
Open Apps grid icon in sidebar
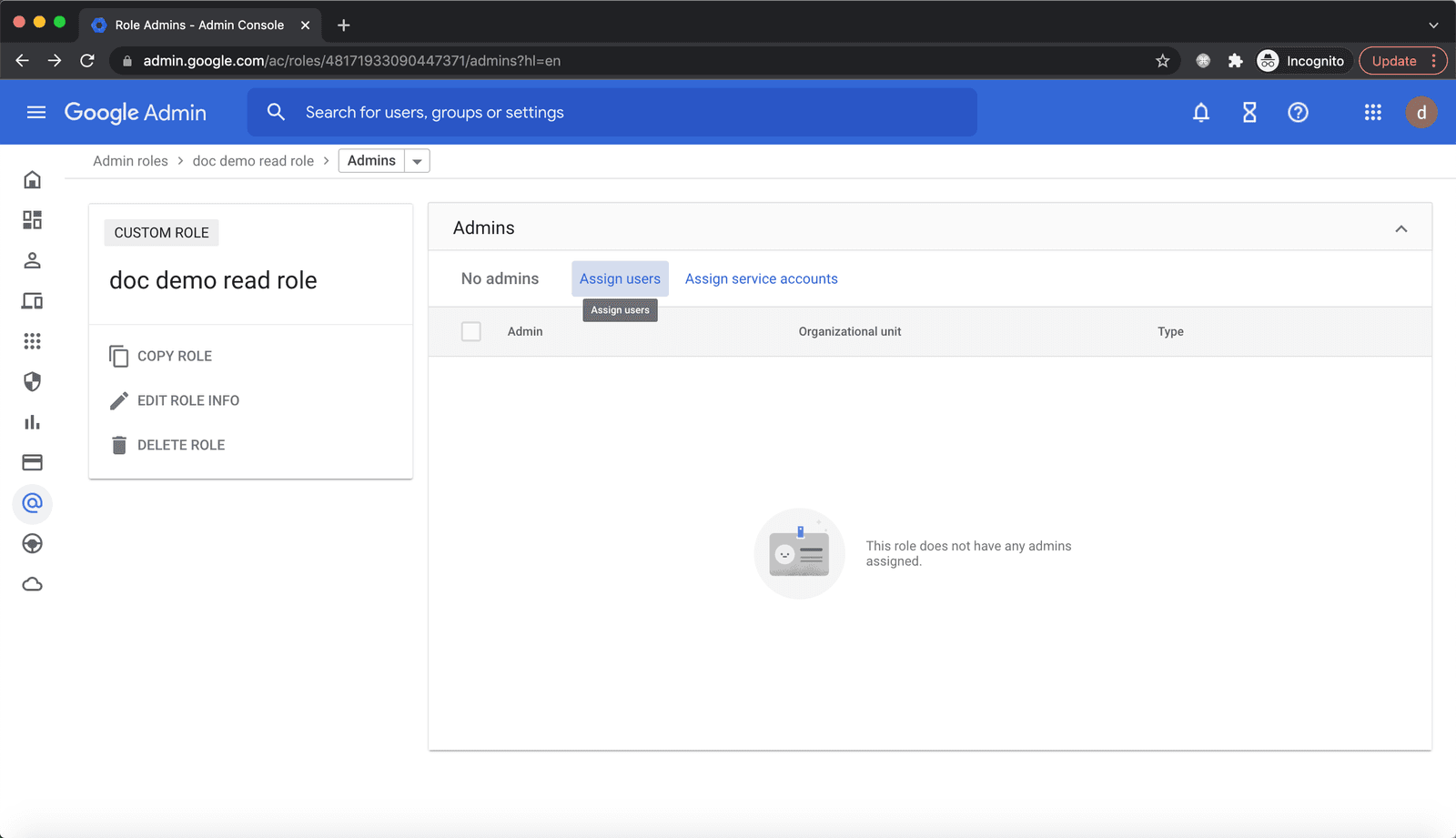pos(33,341)
